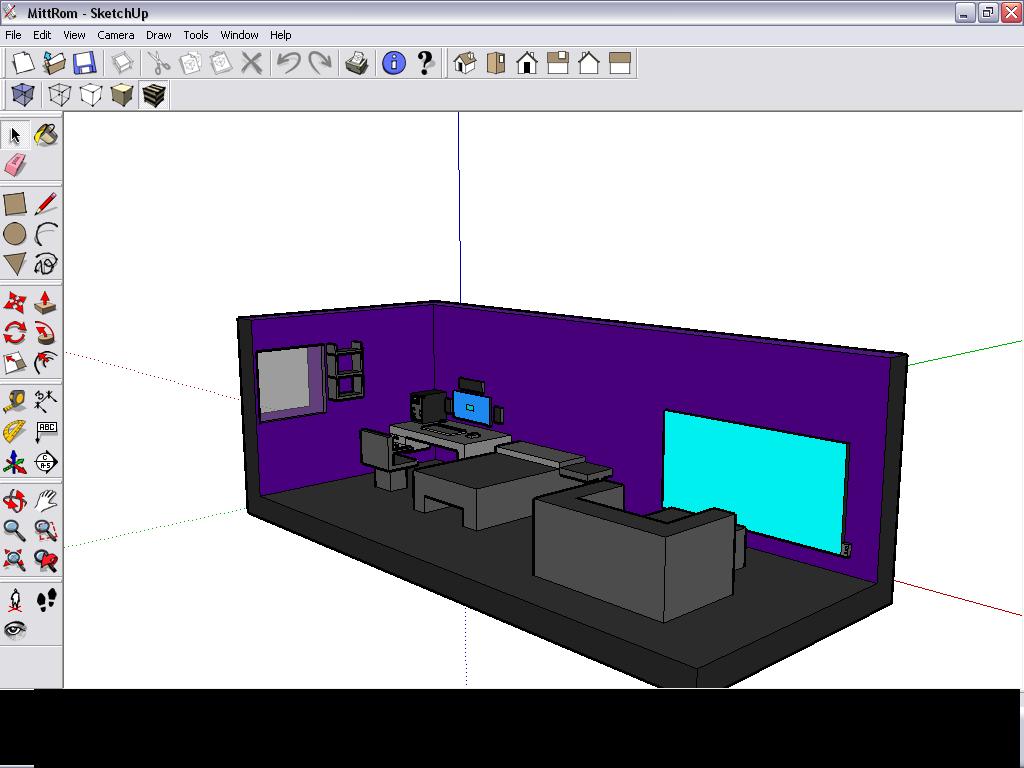Choose the pink Eraser tool

pos(15,165)
